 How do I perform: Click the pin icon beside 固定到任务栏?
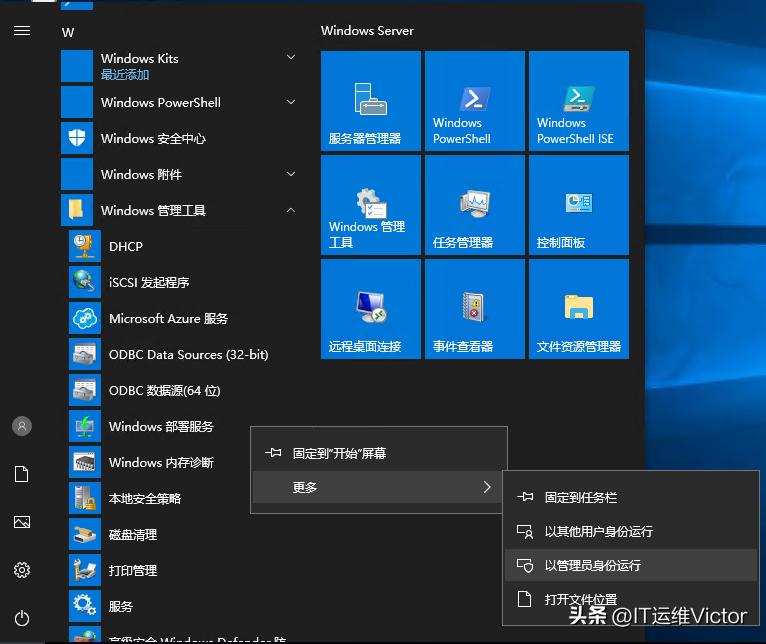click(525, 497)
